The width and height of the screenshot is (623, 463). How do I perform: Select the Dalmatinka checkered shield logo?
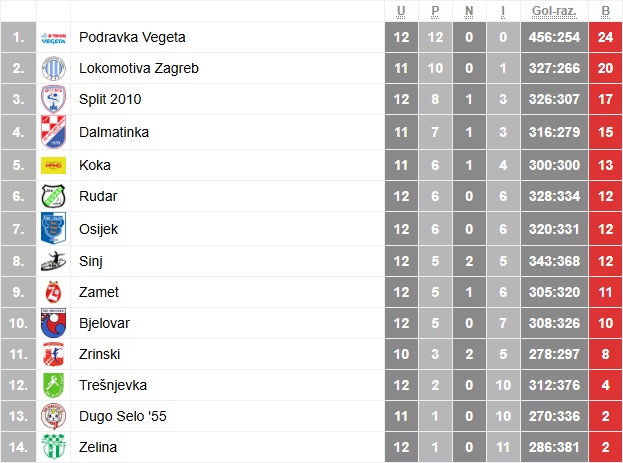tap(53, 132)
